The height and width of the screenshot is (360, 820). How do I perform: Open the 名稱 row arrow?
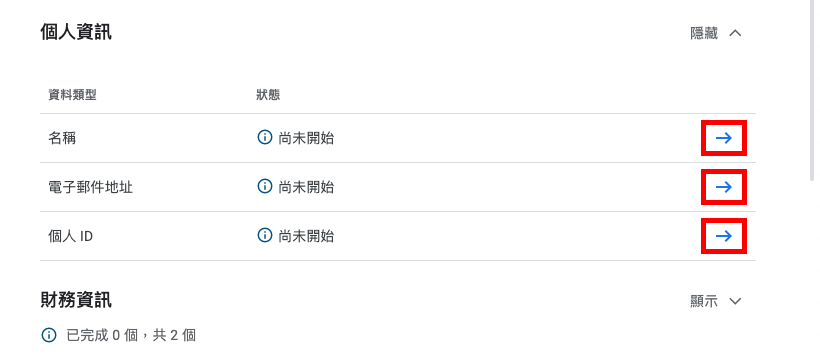click(724, 138)
